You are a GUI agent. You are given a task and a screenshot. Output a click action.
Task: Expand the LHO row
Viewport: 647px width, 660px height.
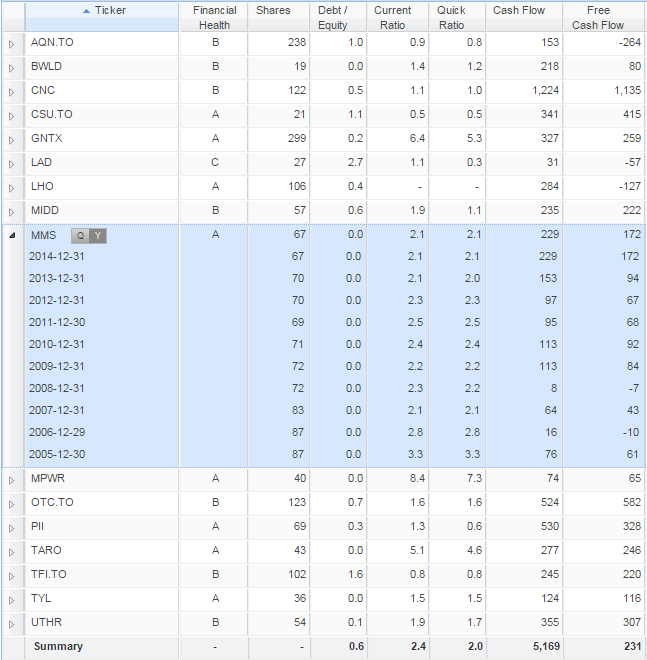tap(12, 188)
